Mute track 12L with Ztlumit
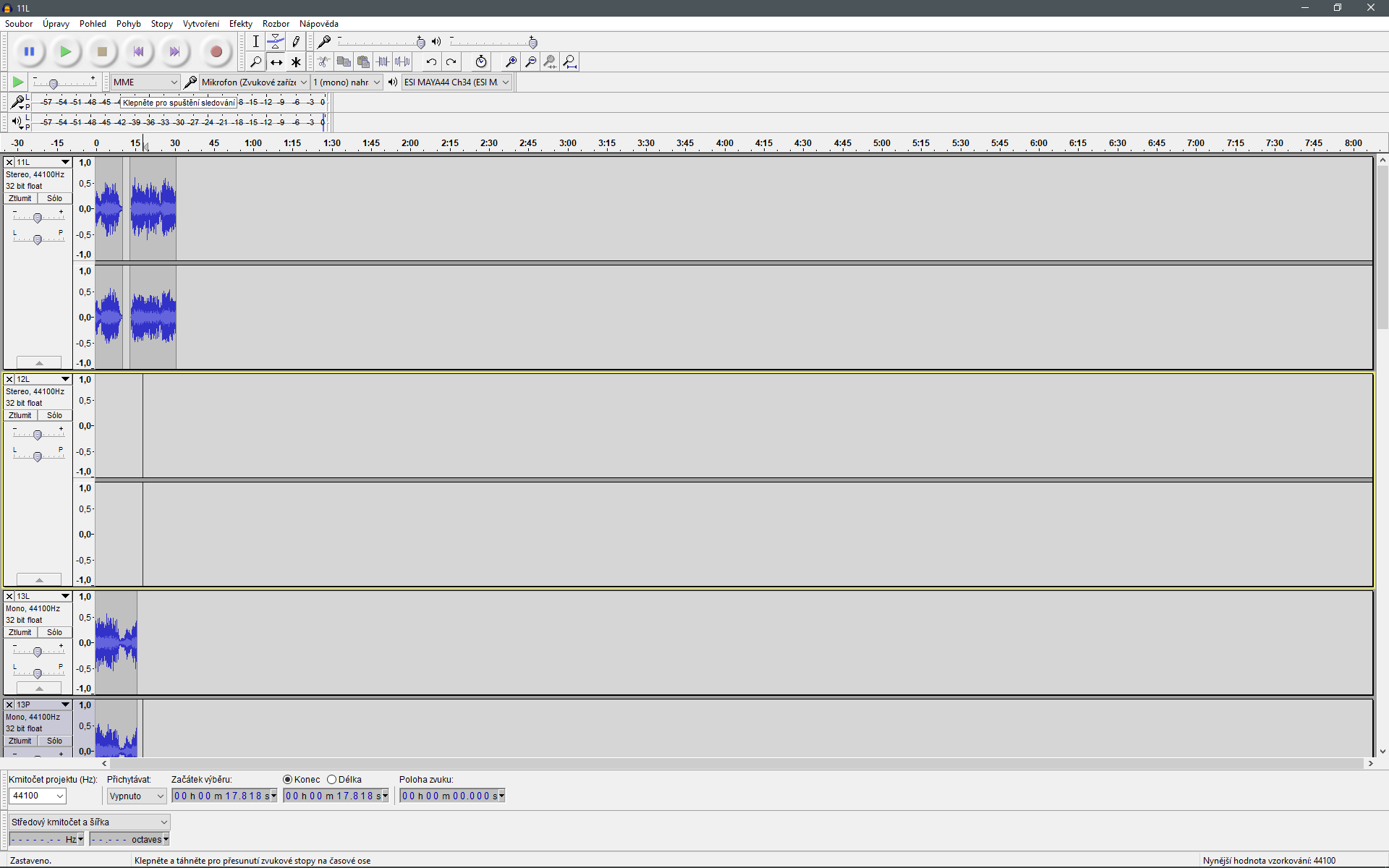 20,415
